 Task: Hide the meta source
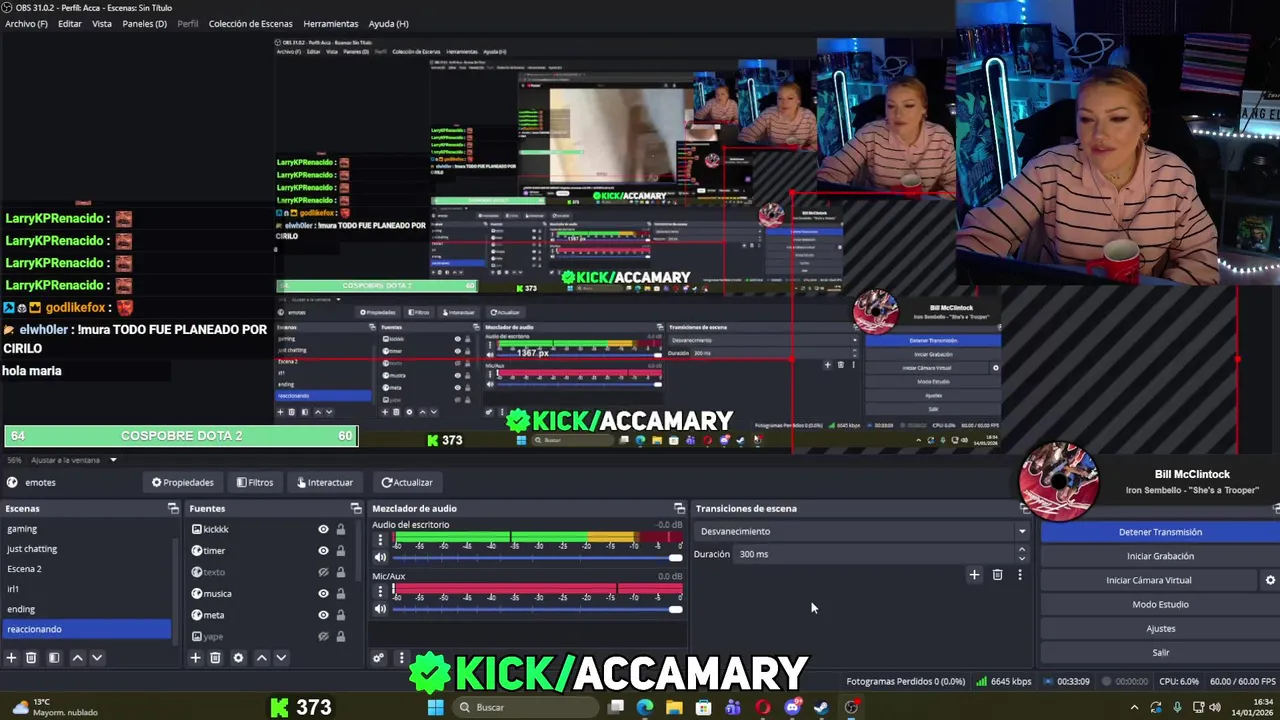pos(323,615)
